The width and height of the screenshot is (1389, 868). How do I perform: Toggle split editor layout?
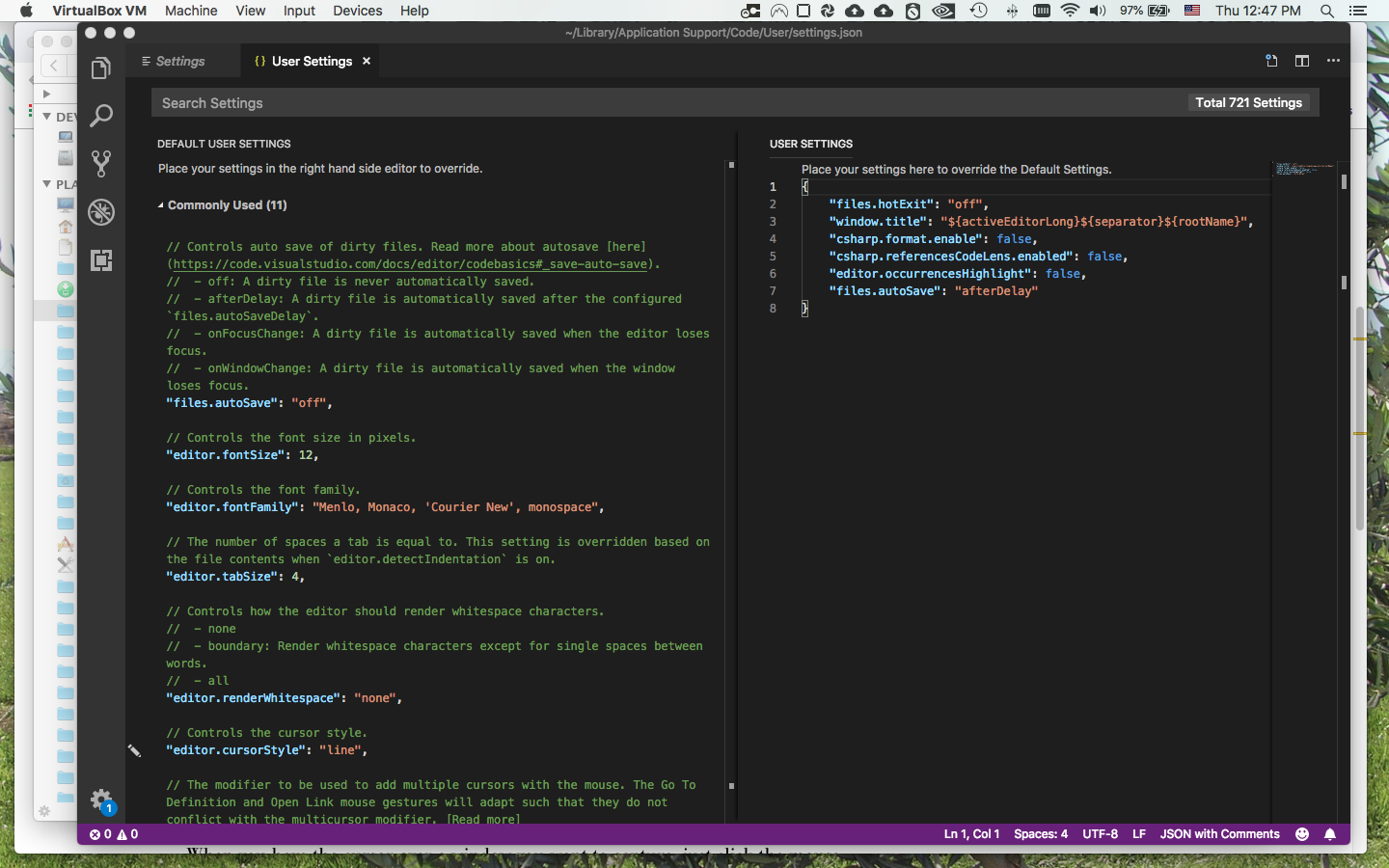pos(1301,60)
